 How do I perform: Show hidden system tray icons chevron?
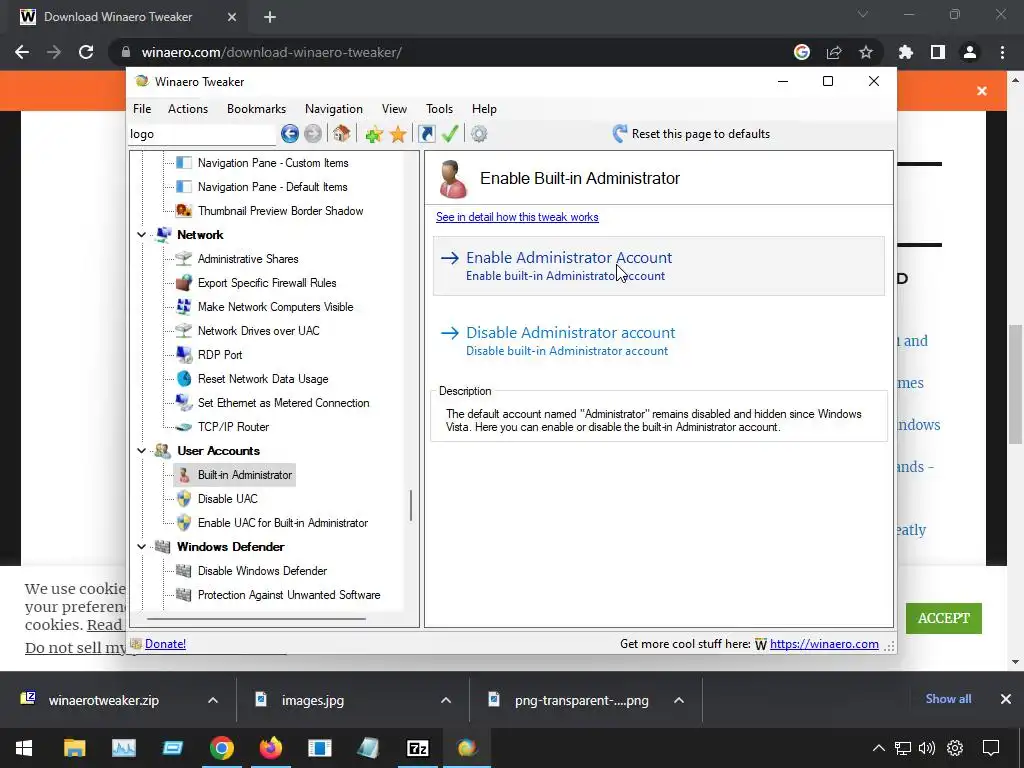click(x=879, y=748)
